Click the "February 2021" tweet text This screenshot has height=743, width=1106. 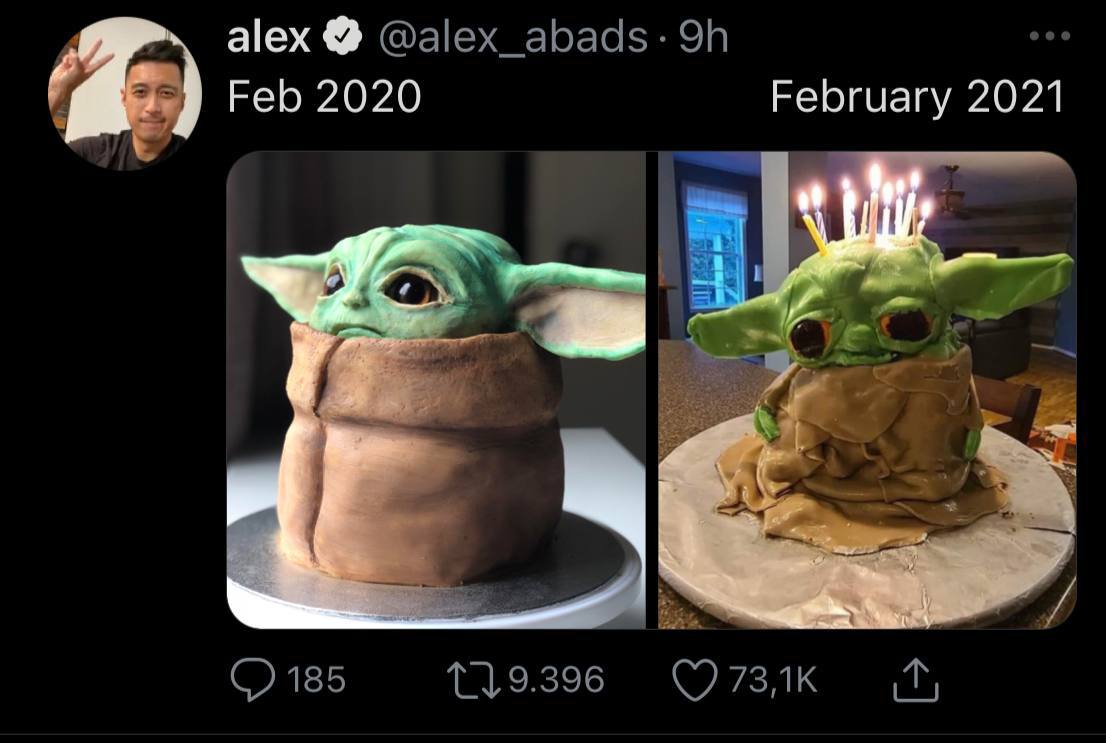pyautogui.click(x=917, y=97)
